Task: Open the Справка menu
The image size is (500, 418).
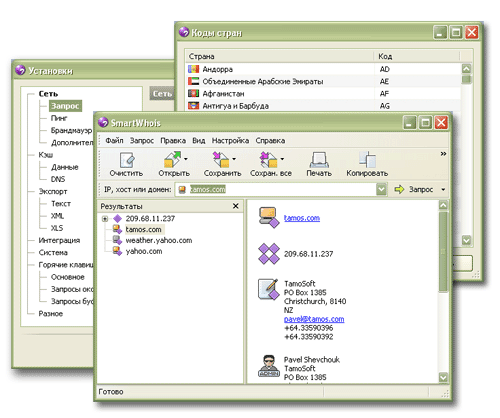Action: [270, 141]
